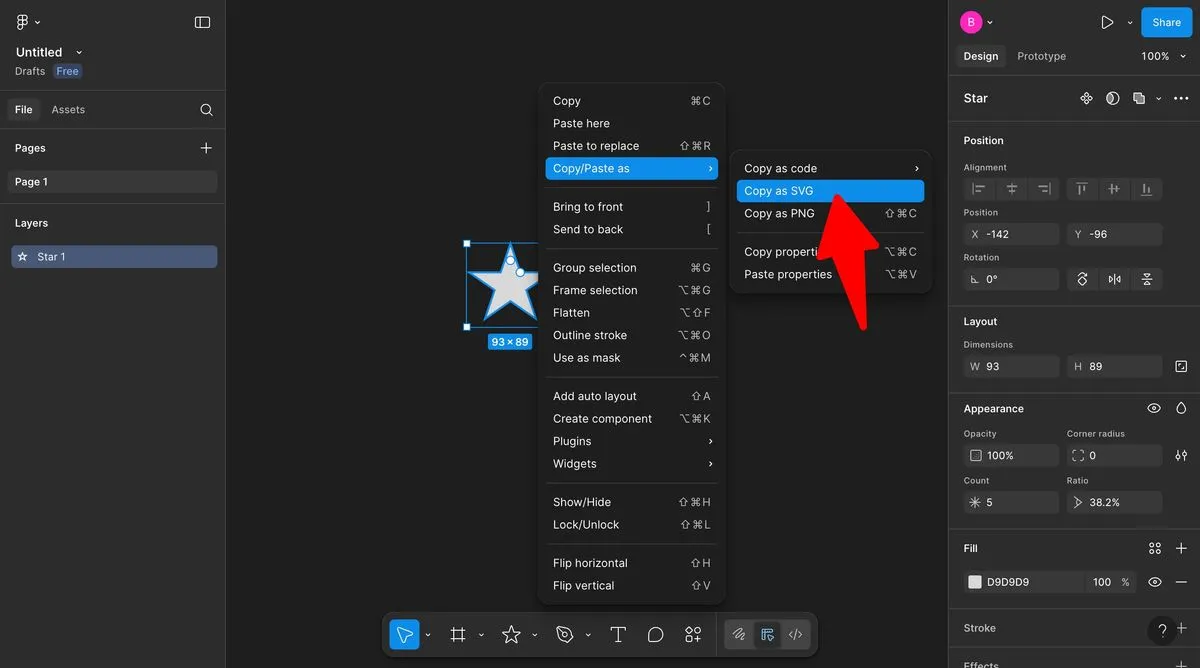The height and width of the screenshot is (668, 1200).
Task: Click the search icon in left panel
Action: (x=206, y=110)
